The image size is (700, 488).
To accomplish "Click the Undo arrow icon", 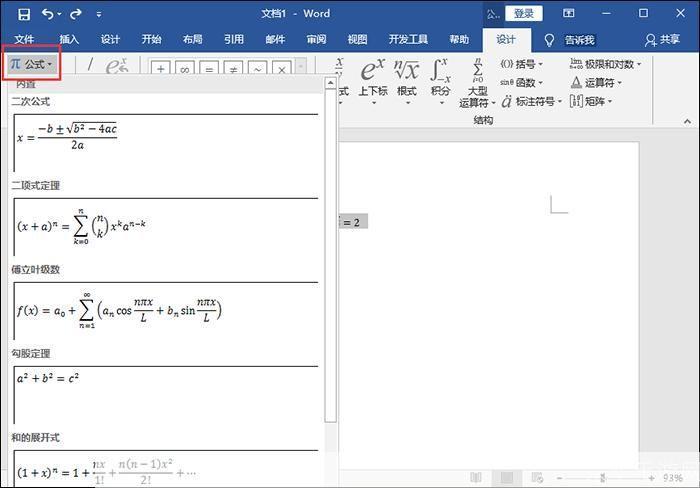I will point(48,14).
